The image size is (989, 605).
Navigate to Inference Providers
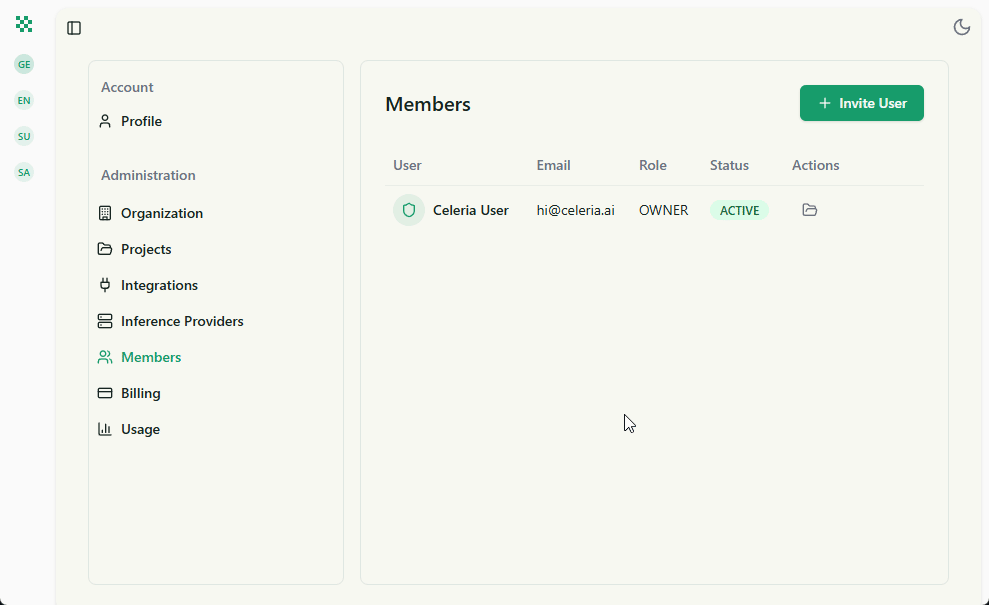point(182,321)
